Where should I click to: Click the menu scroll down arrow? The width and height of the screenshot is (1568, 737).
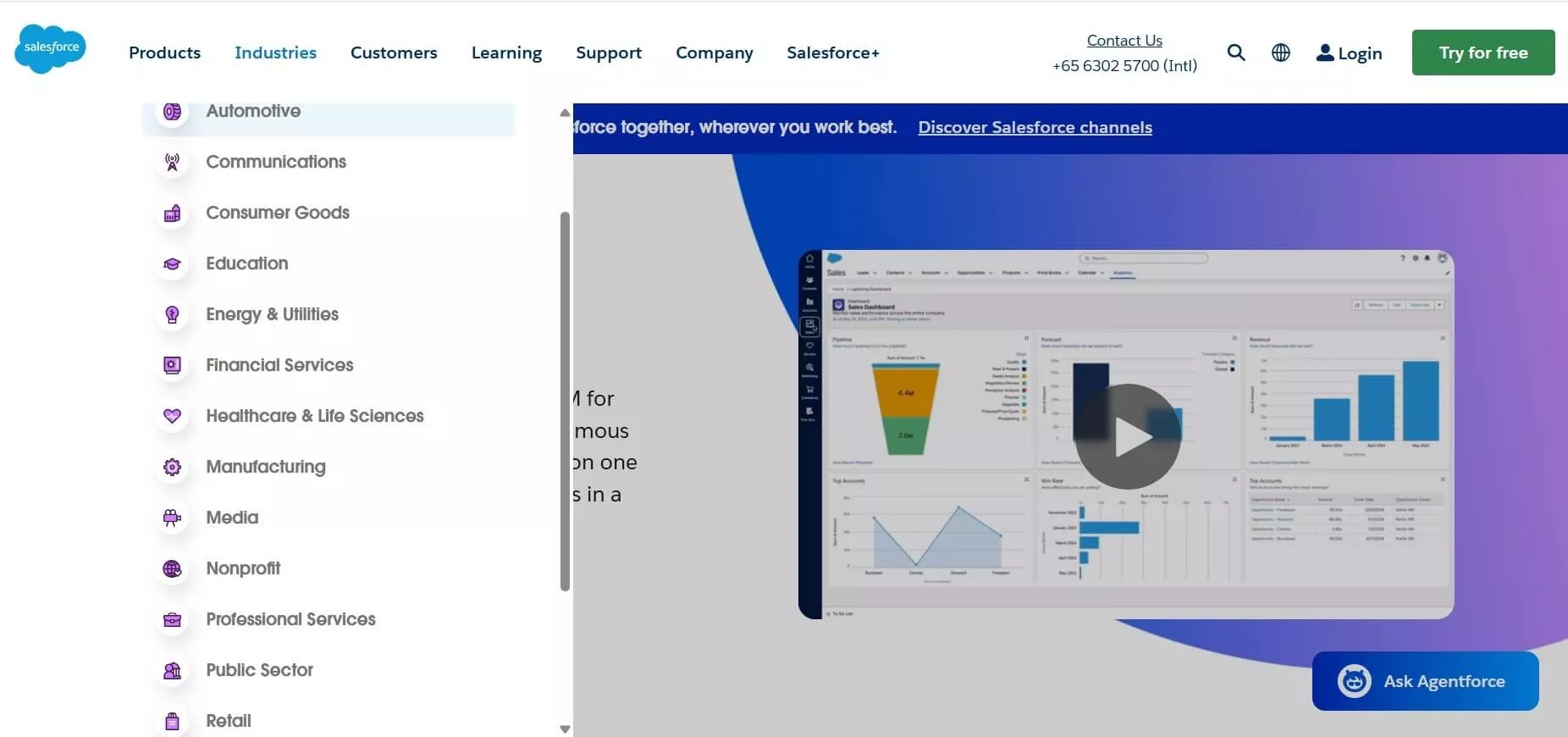click(x=565, y=729)
